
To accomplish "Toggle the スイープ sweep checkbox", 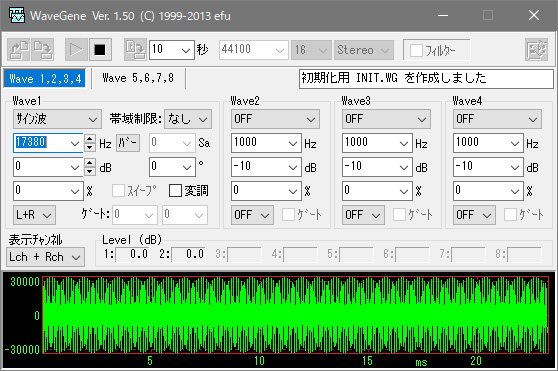I will pos(118,191).
